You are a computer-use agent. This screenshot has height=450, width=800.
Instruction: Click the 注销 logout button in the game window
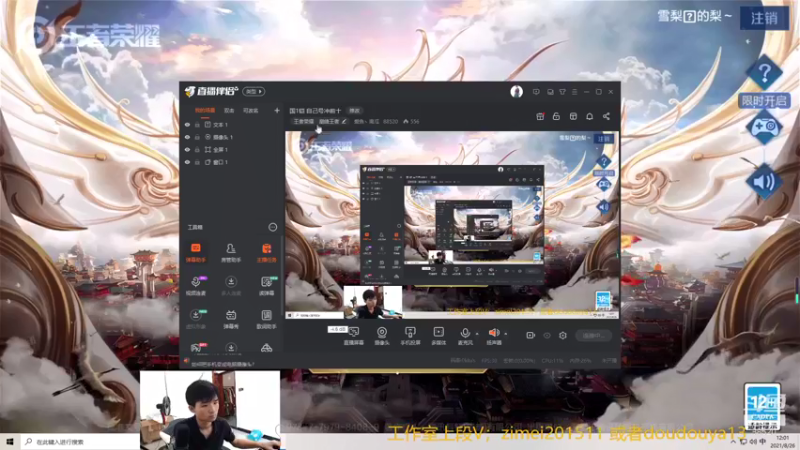pyautogui.click(x=764, y=18)
